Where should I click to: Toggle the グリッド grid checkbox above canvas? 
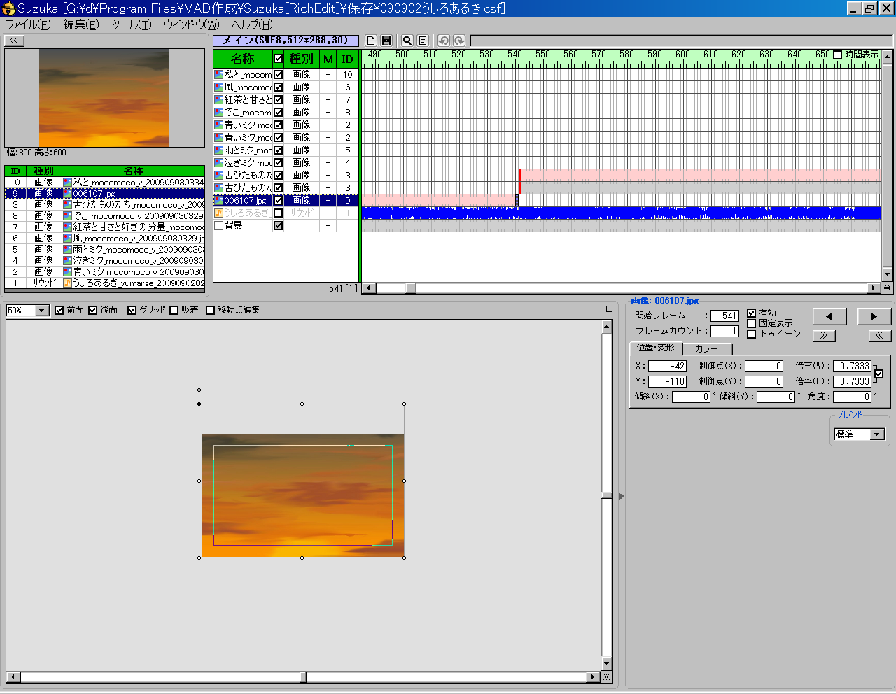point(132,310)
